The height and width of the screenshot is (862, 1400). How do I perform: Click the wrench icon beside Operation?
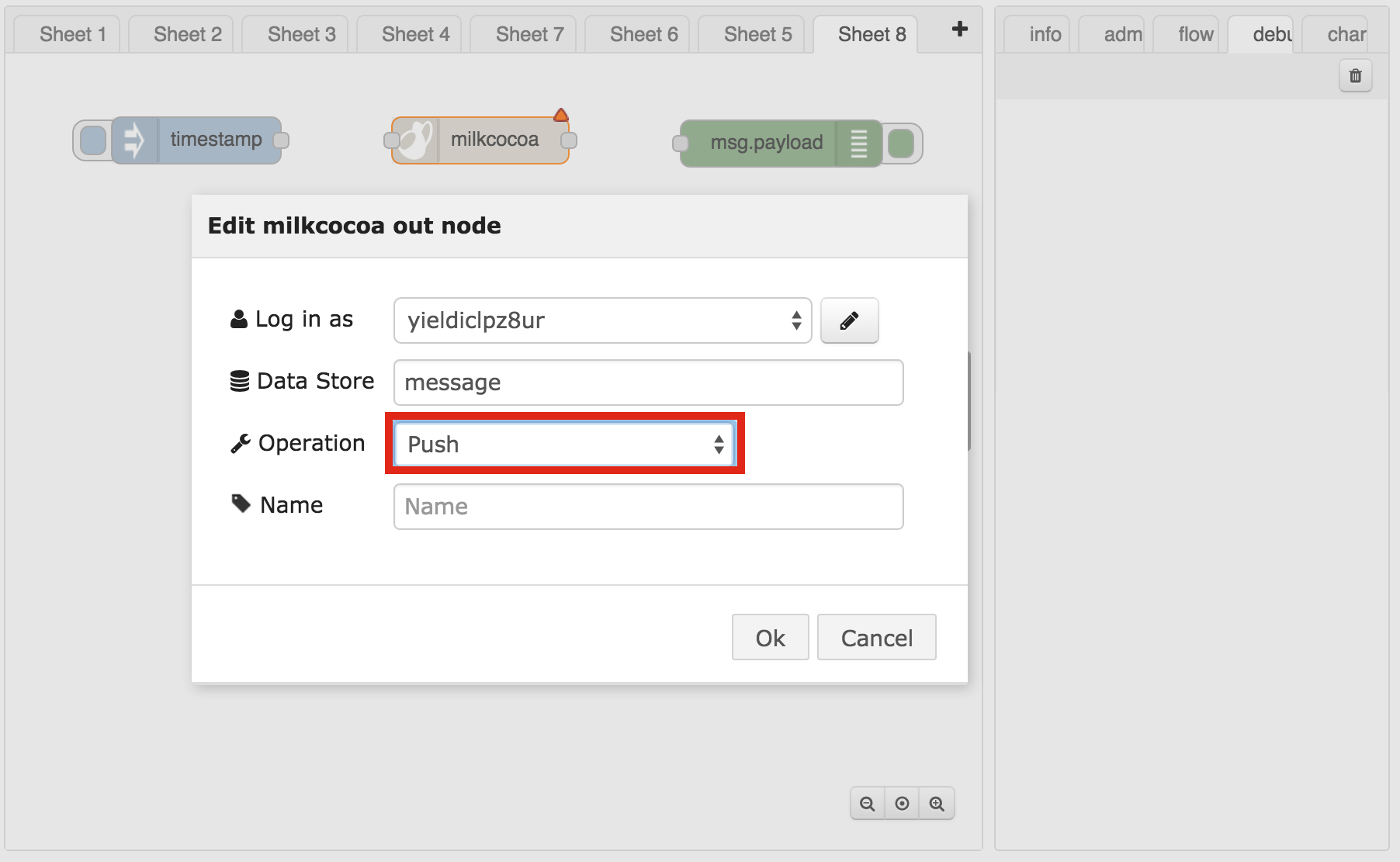pyautogui.click(x=241, y=441)
